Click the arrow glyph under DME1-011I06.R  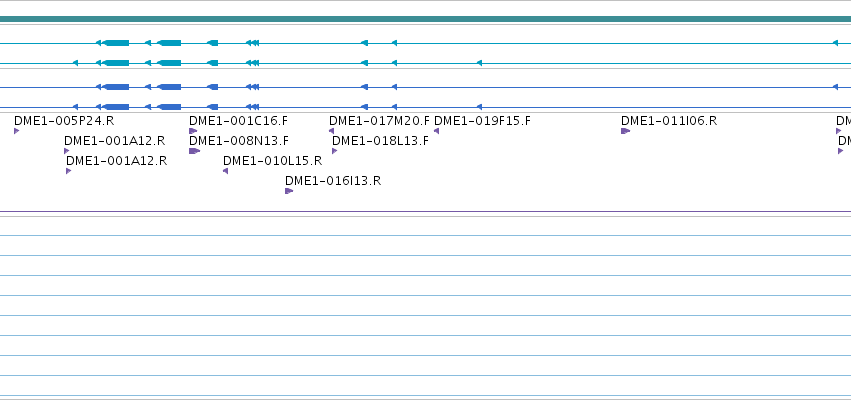tap(625, 131)
